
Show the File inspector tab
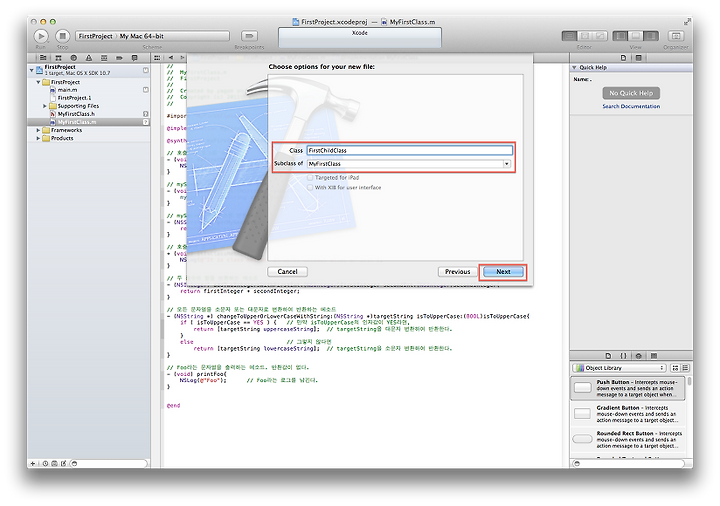[623, 58]
